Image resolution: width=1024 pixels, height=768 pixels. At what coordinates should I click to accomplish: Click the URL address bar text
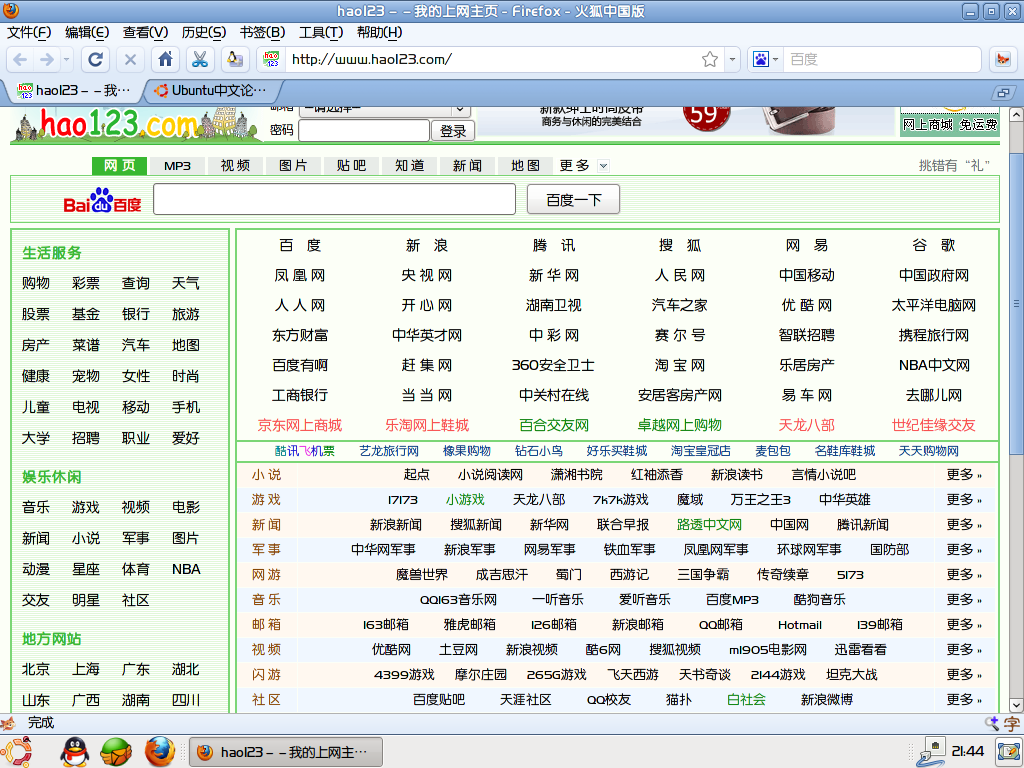(372, 59)
